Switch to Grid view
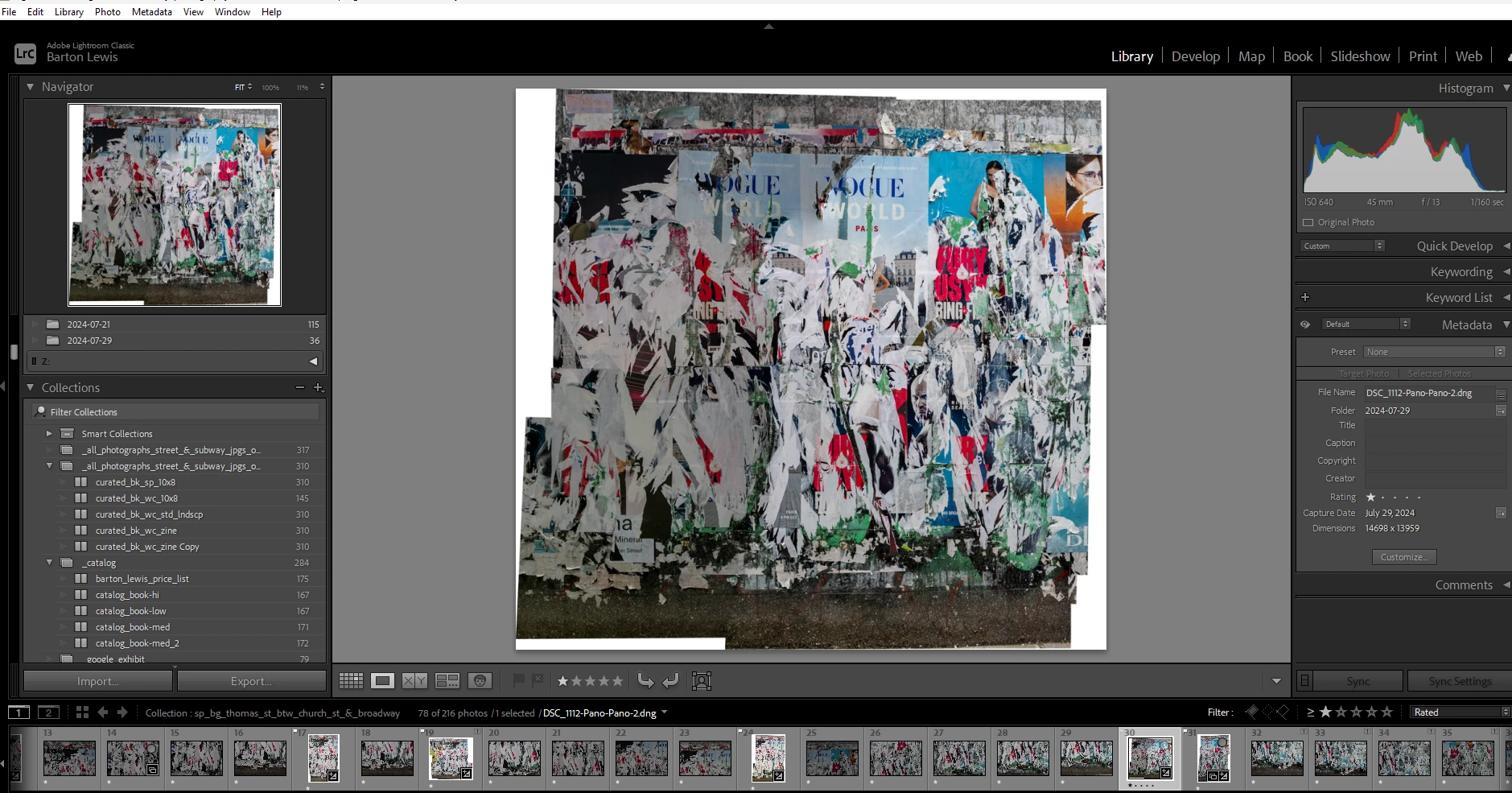The height and width of the screenshot is (793, 1512). point(351,681)
